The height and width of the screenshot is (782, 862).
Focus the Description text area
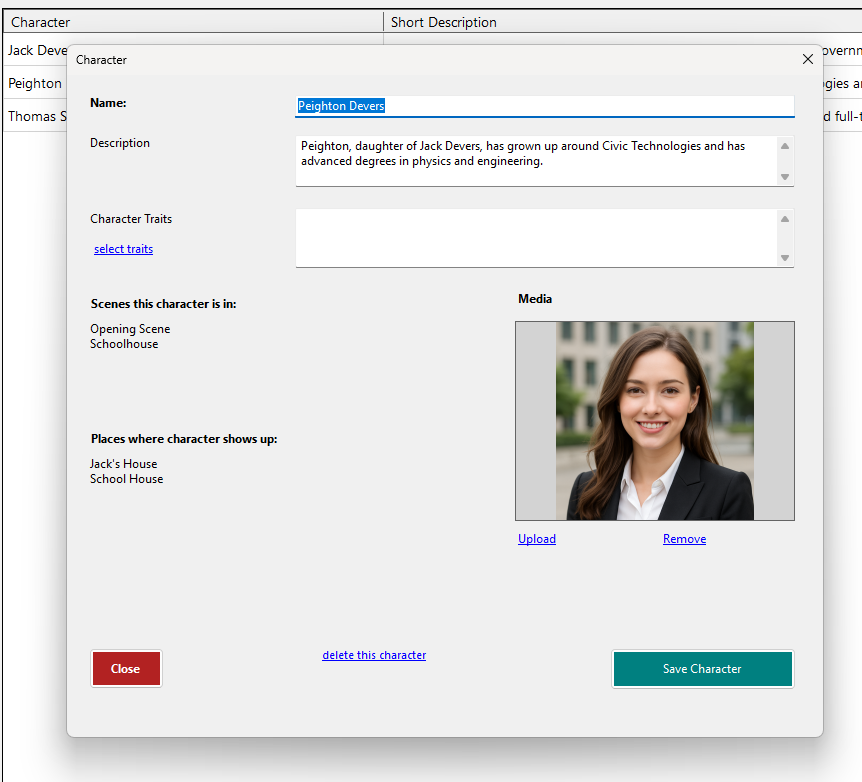click(535, 161)
